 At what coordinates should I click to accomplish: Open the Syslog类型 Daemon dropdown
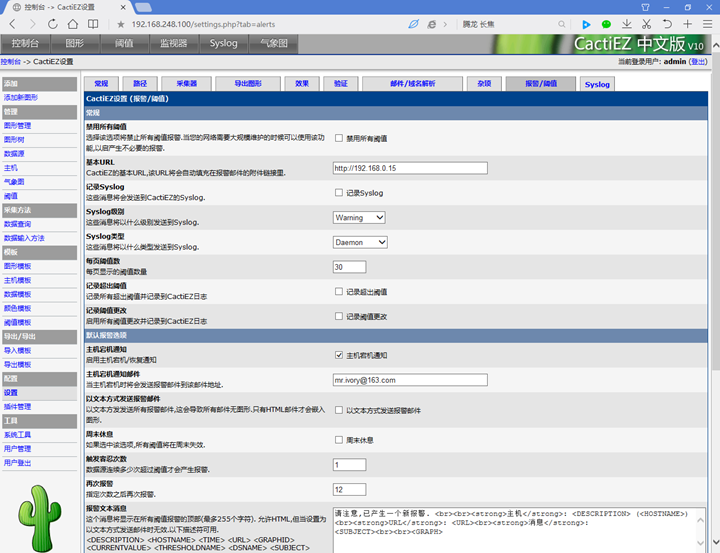[x=360, y=243]
